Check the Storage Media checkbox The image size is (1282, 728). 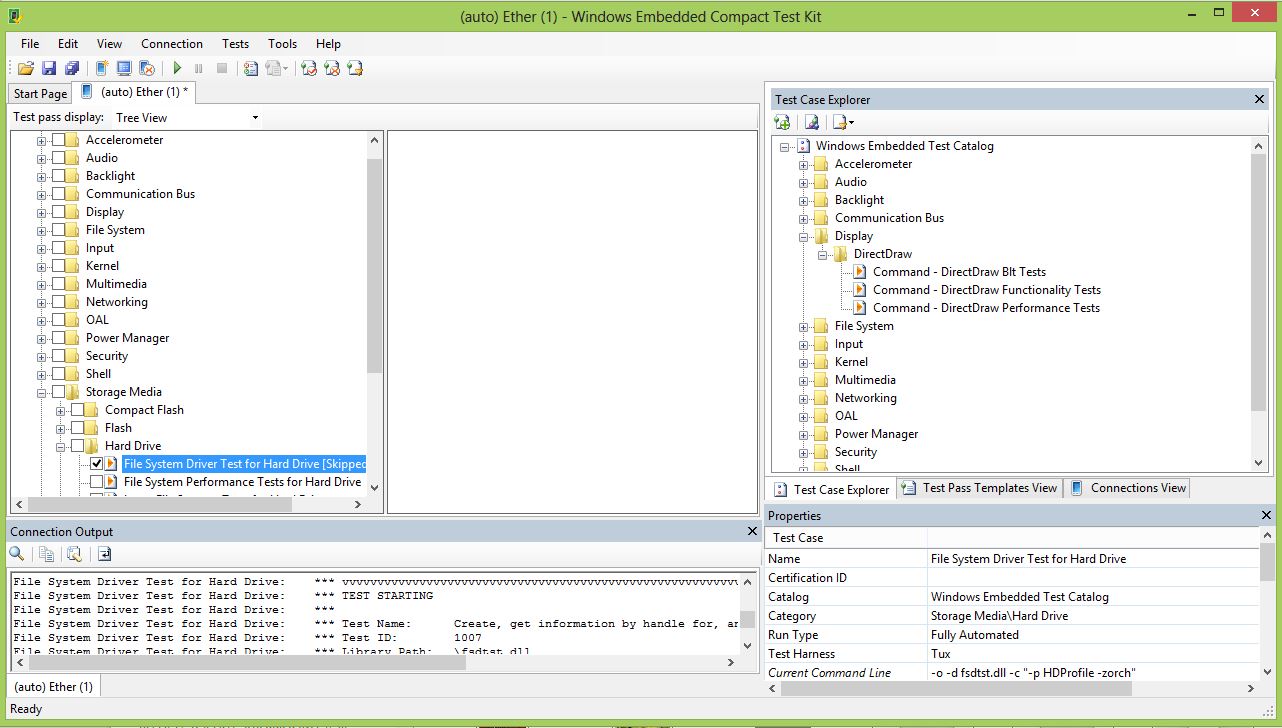(58, 392)
